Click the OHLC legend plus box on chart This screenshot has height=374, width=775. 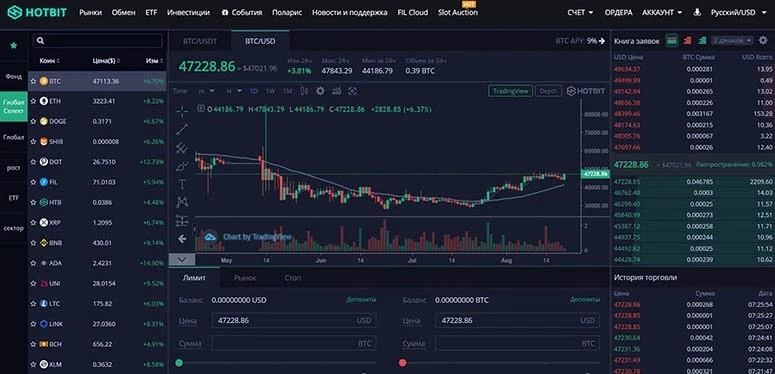(201, 109)
